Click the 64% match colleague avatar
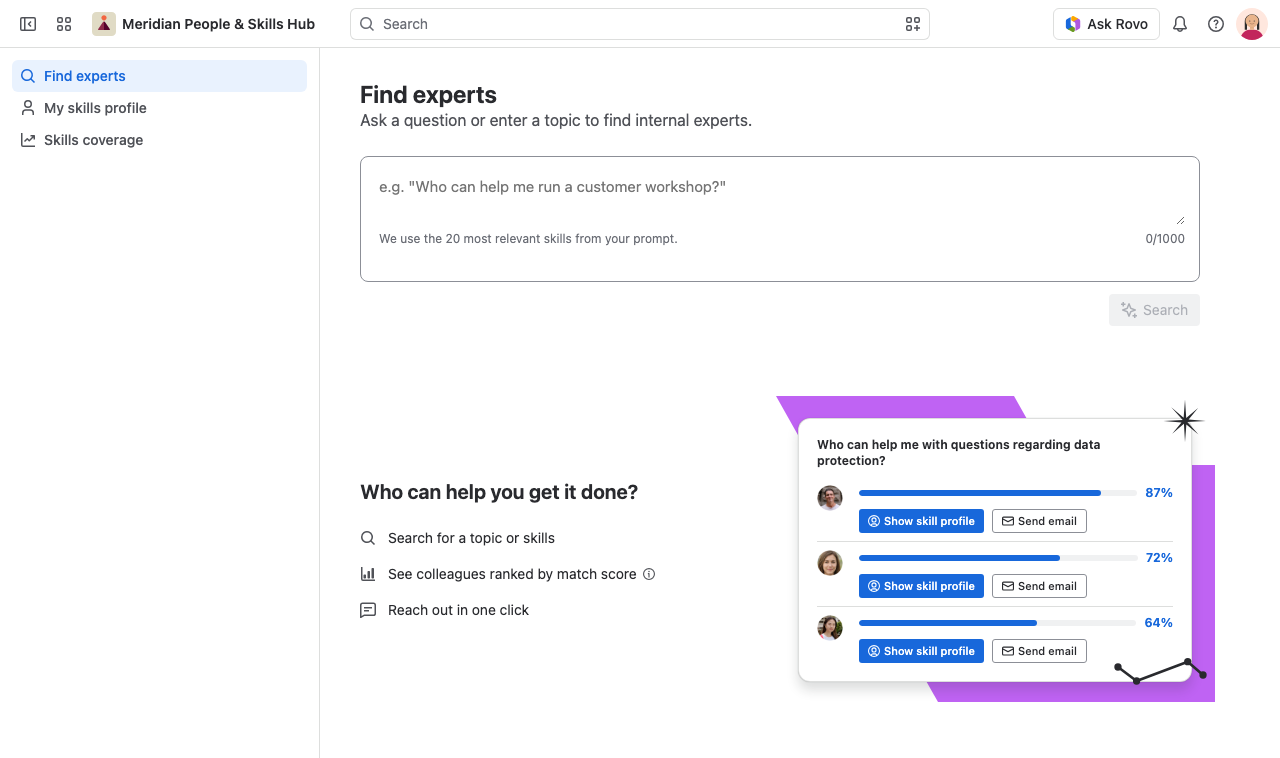 [x=830, y=628]
